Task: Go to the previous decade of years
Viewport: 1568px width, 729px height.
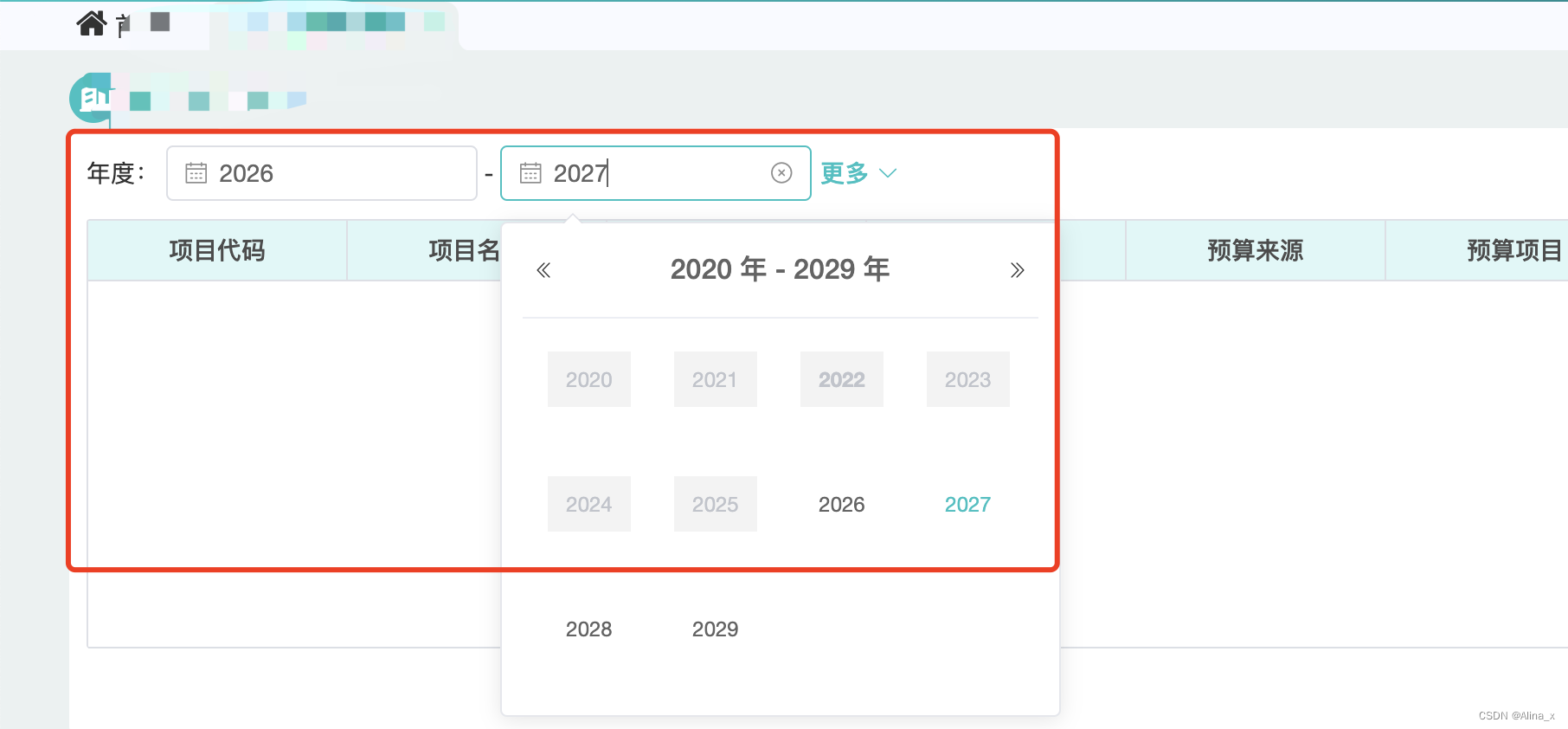Action: (543, 270)
